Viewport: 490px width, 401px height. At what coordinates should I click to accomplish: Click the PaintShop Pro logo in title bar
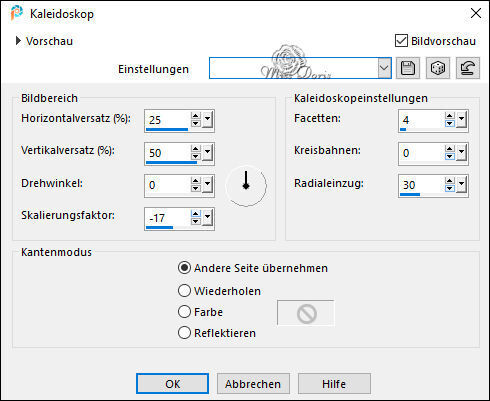17,13
